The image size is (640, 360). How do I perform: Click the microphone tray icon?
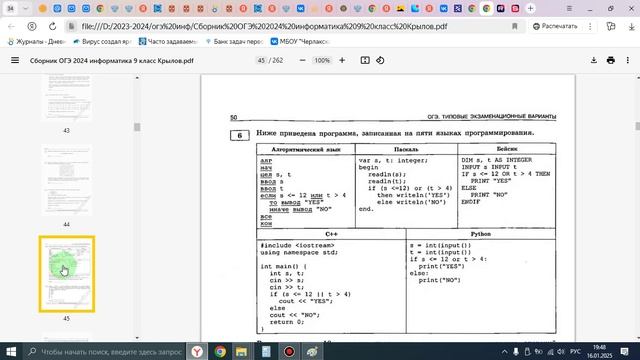pos(516,351)
